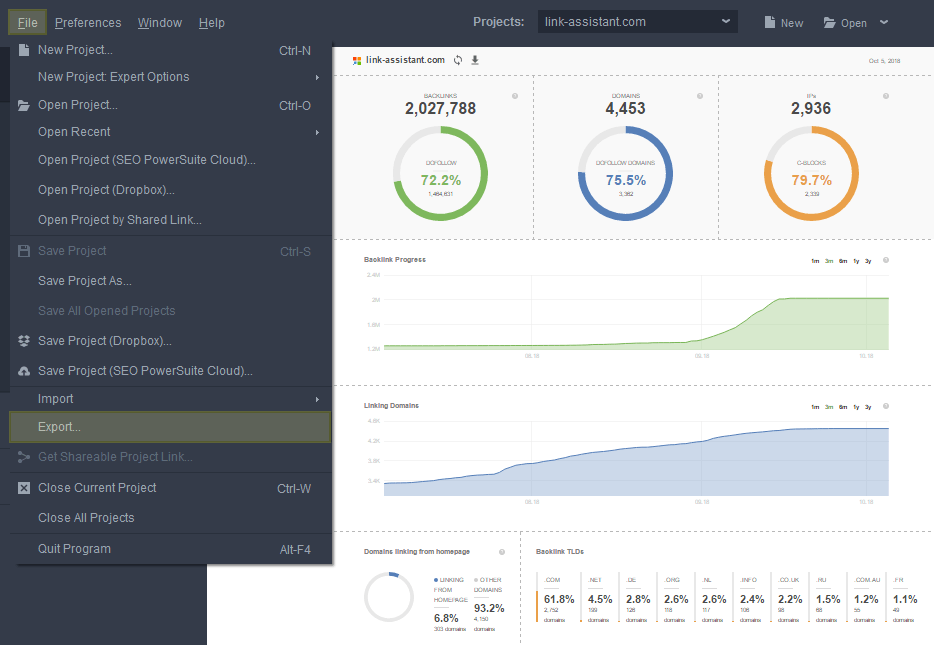The height and width of the screenshot is (645, 934).
Task: Open the Window menu
Action: pos(160,23)
